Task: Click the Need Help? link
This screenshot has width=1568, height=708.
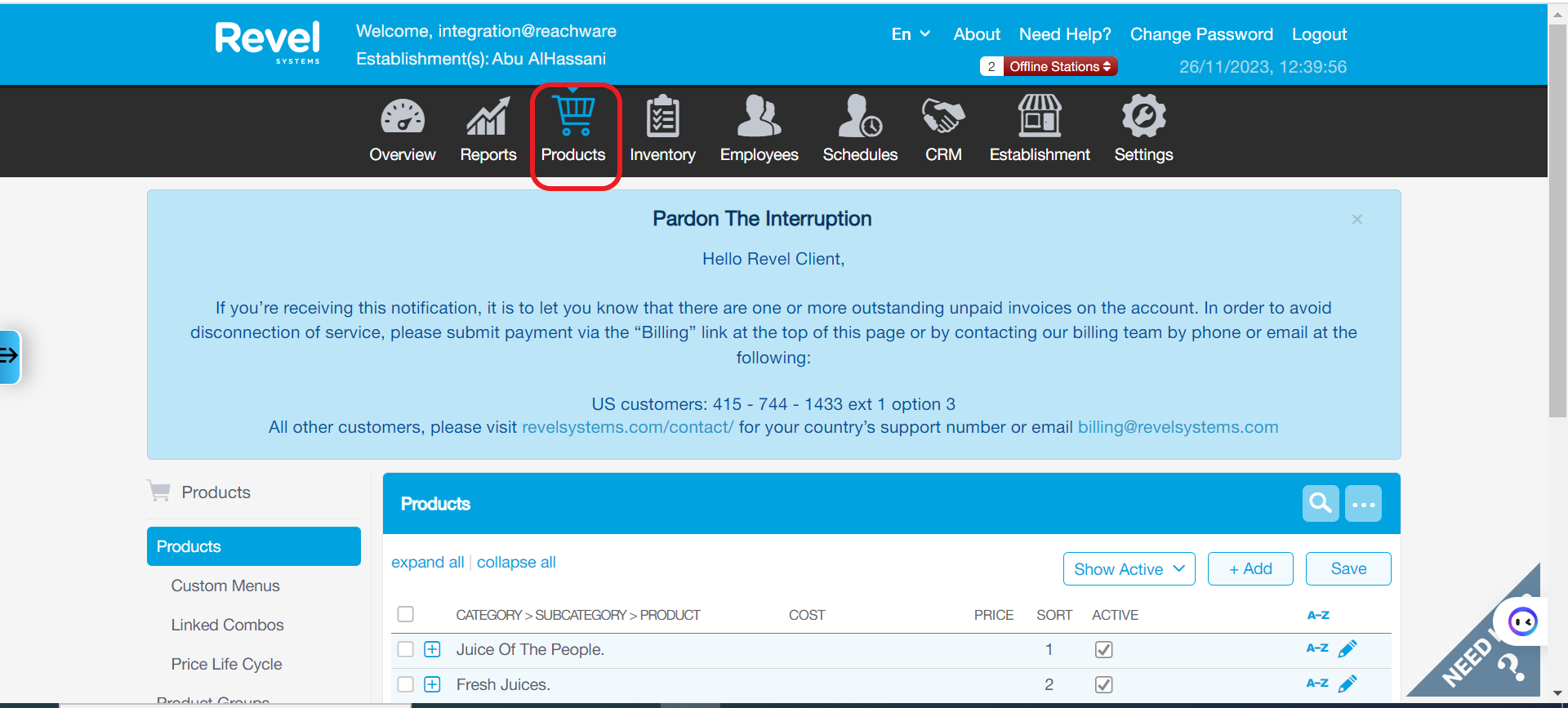Action: [1065, 34]
